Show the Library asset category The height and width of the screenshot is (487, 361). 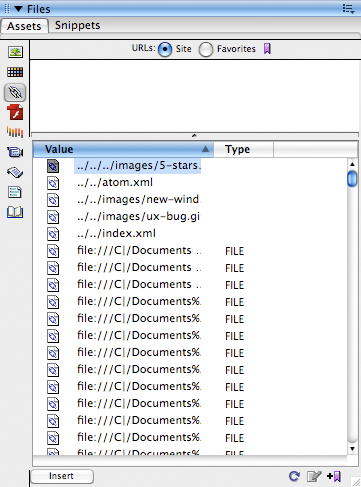click(15, 212)
